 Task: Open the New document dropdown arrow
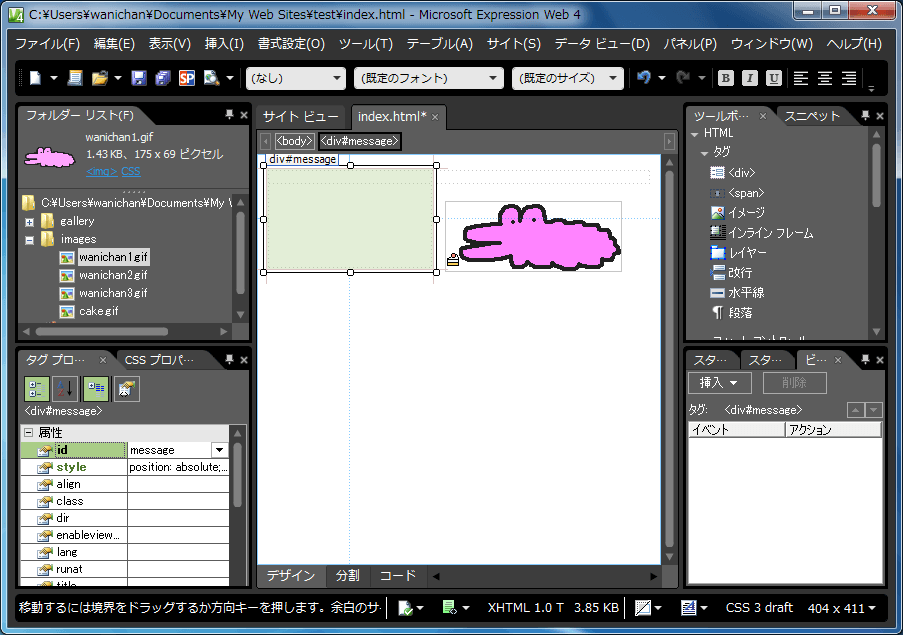pos(54,78)
